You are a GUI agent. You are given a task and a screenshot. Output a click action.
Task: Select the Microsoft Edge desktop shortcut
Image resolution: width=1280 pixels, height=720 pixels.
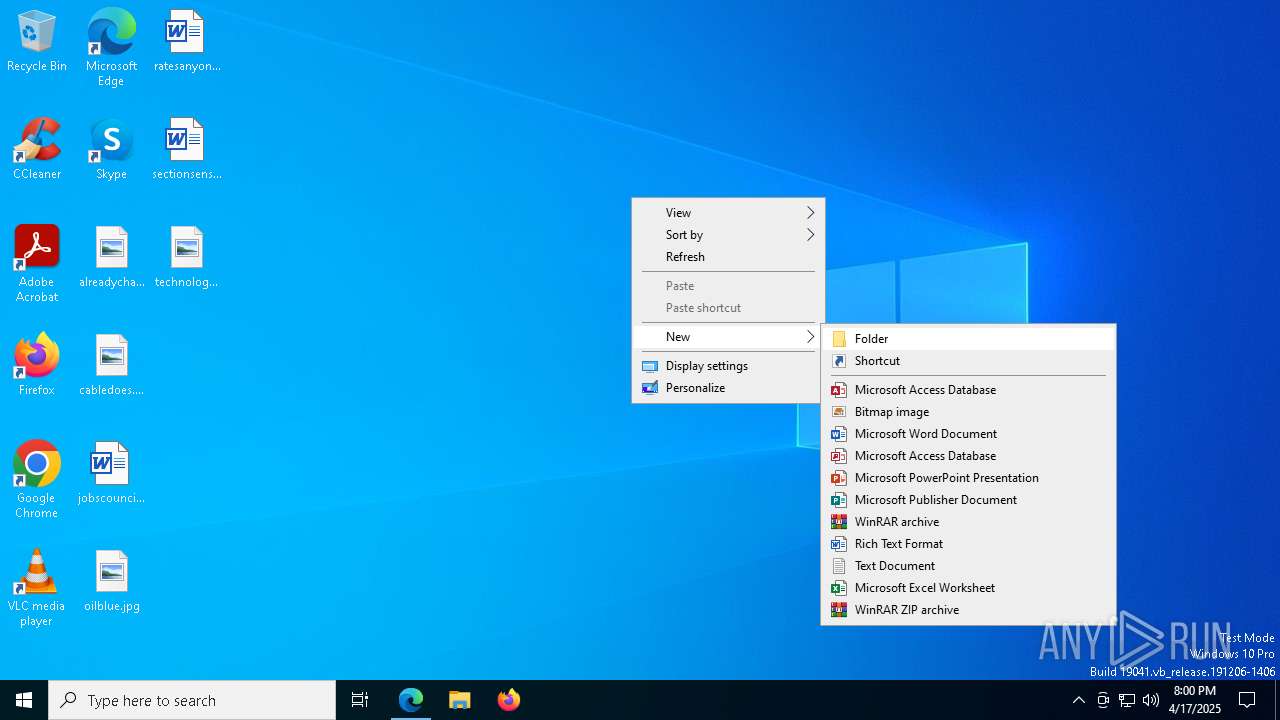point(111,47)
